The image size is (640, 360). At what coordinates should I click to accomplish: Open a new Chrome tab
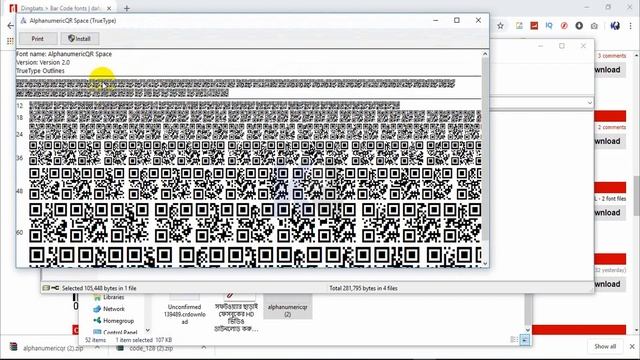(x=127, y=8)
